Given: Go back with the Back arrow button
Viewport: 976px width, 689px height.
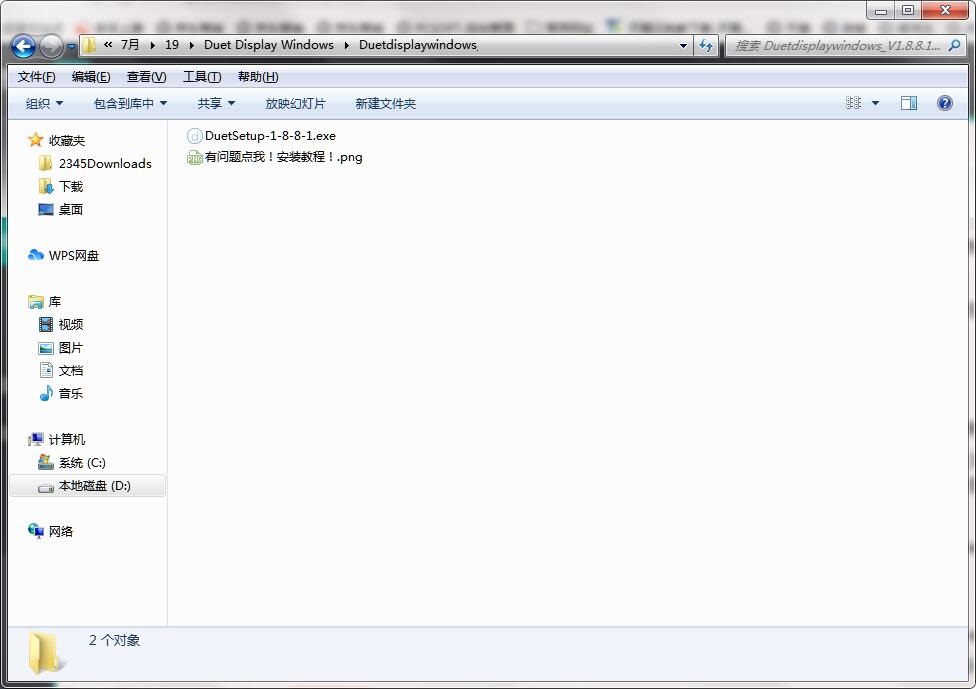Looking at the screenshot, I should click(23, 46).
